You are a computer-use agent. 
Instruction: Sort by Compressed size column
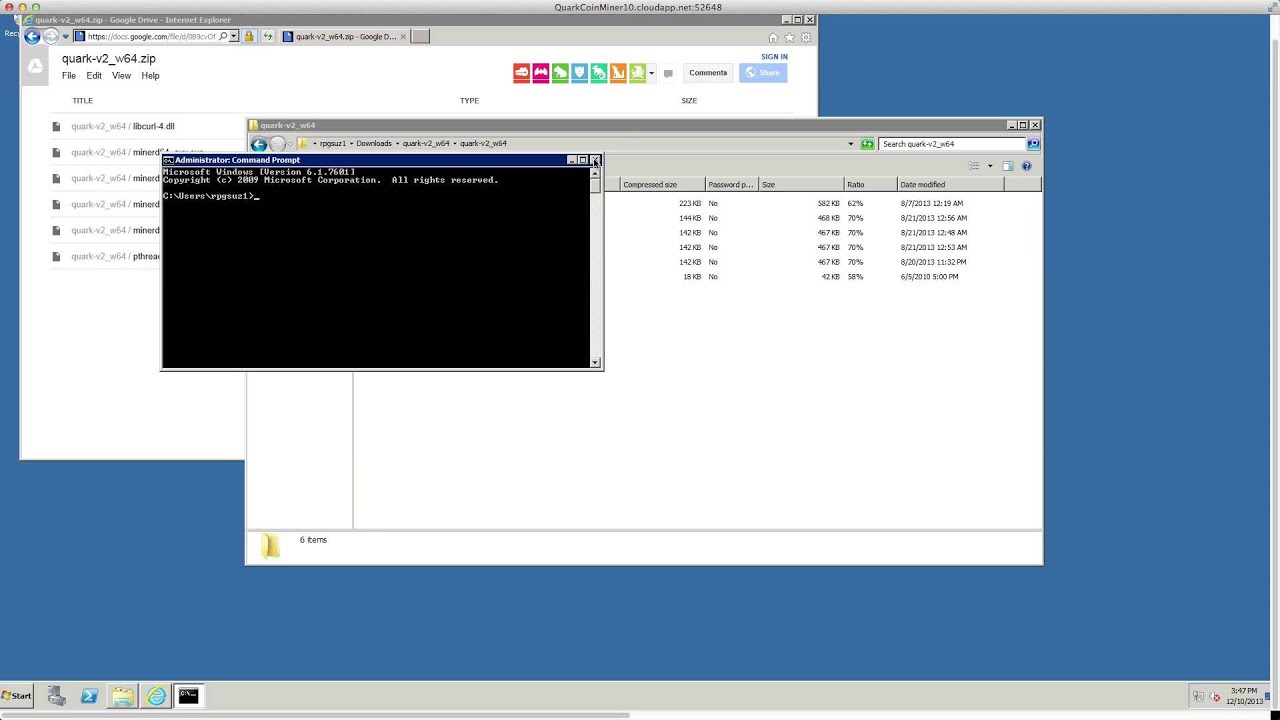point(662,185)
